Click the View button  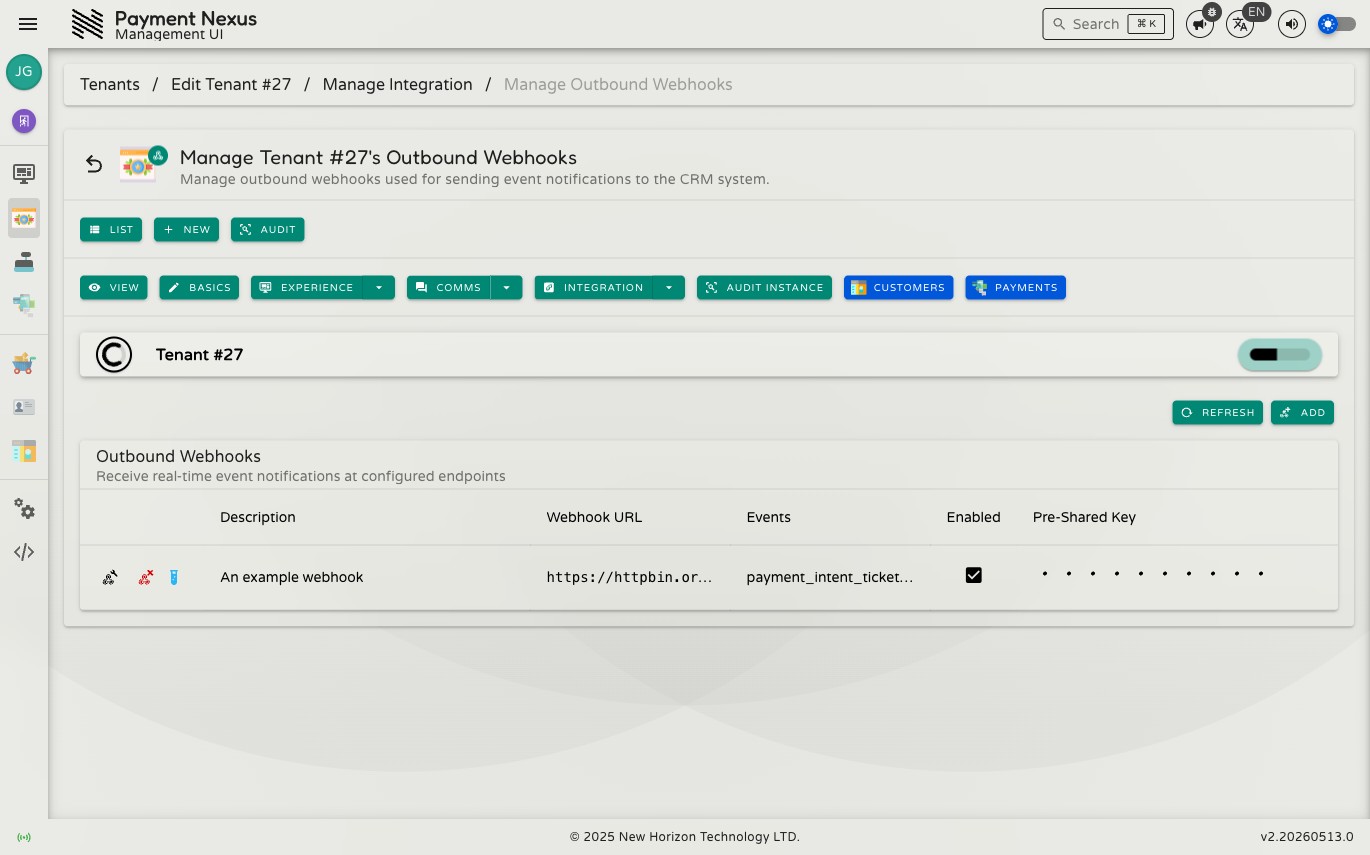tap(114, 287)
